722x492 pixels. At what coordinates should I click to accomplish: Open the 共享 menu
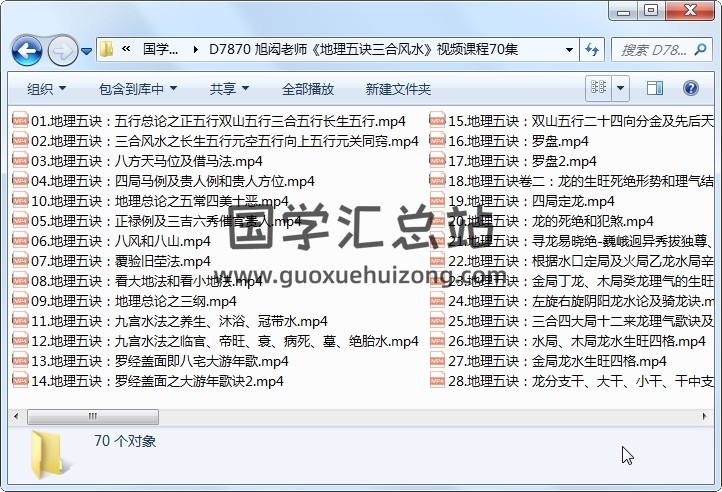point(229,89)
